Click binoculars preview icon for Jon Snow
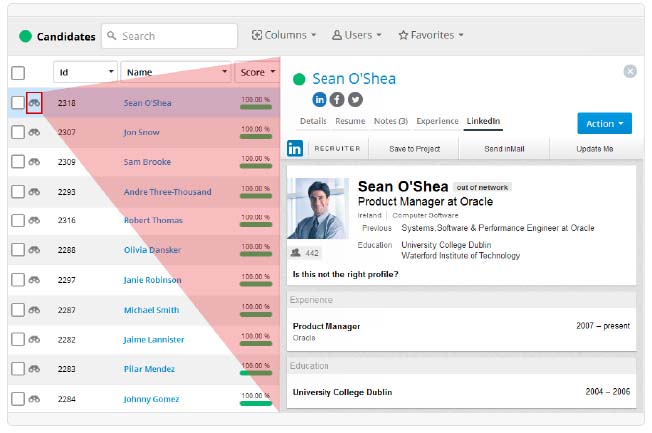Viewport: 652px width, 433px height. pyautogui.click(x=34, y=132)
